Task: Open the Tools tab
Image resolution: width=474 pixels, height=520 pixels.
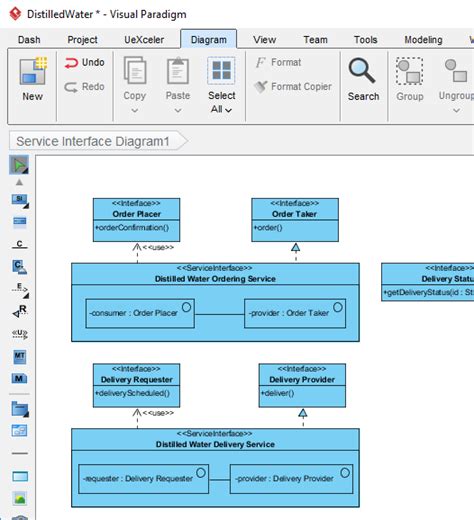Action: point(365,40)
